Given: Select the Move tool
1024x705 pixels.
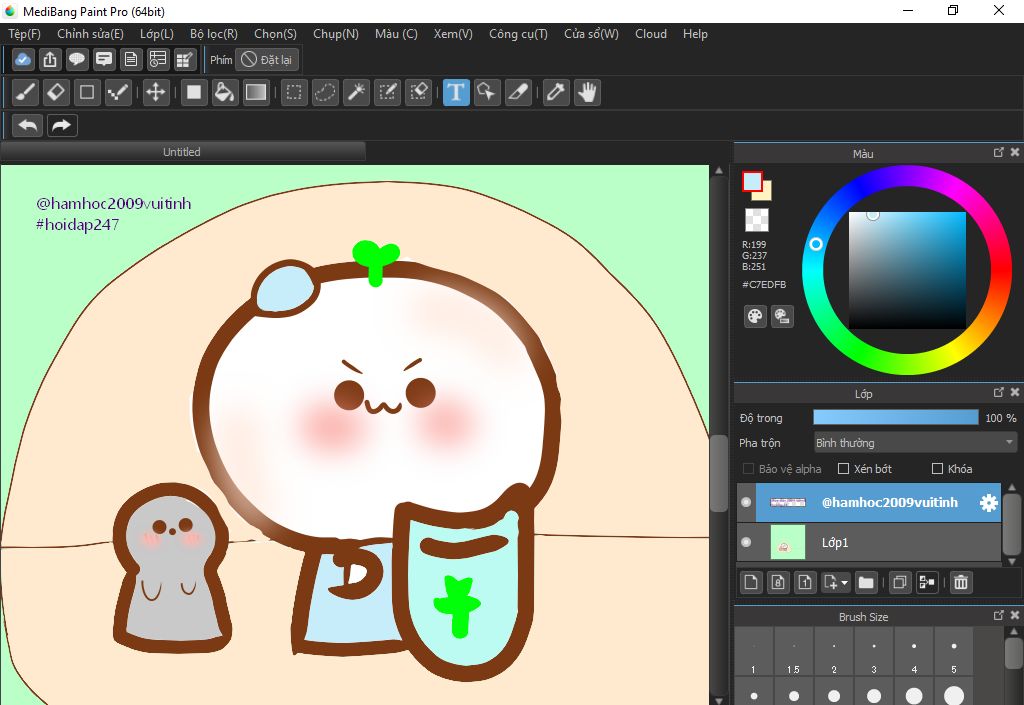Looking at the screenshot, I should (155, 93).
